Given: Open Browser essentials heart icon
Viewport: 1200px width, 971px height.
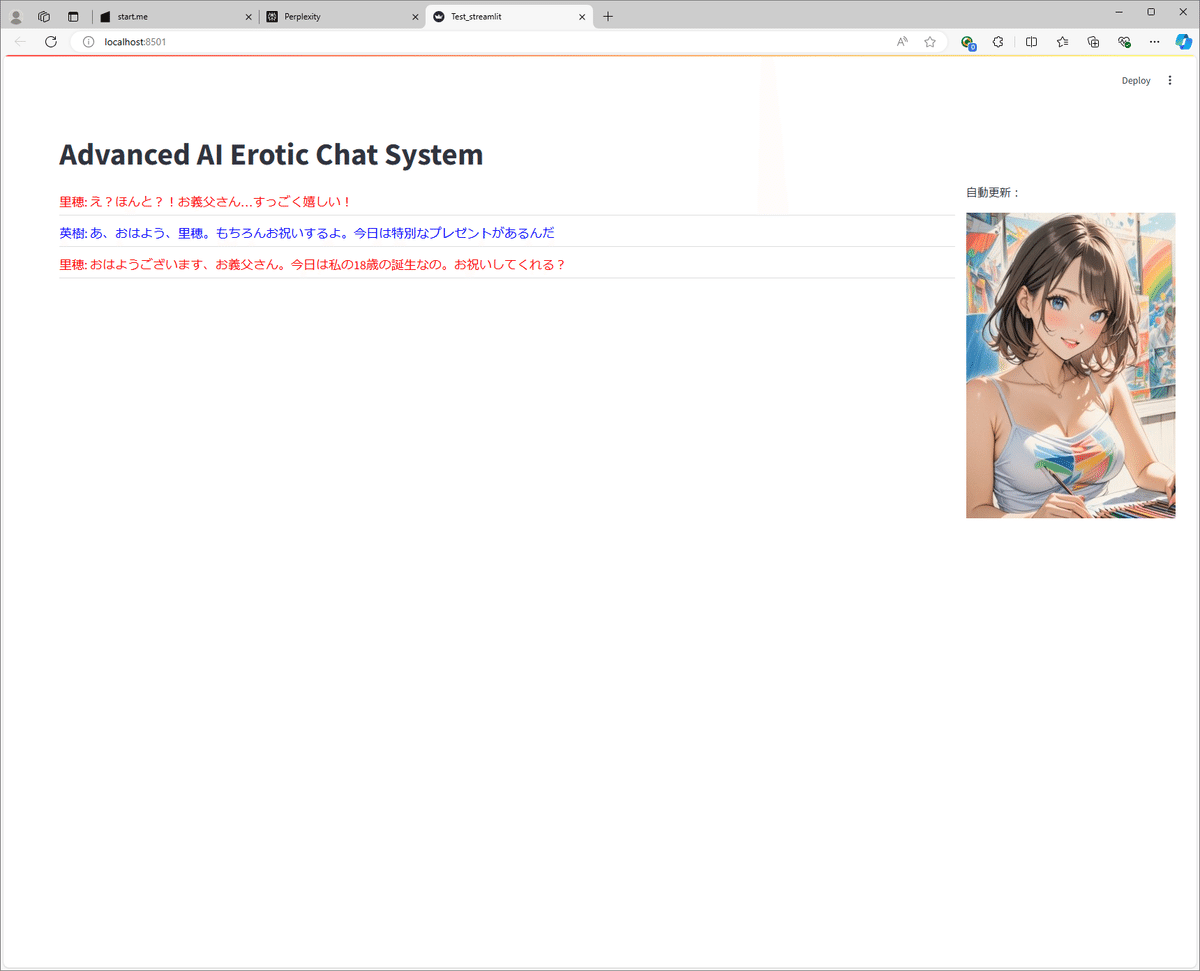Looking at the screenshot, I should [x=1124, y=42].
